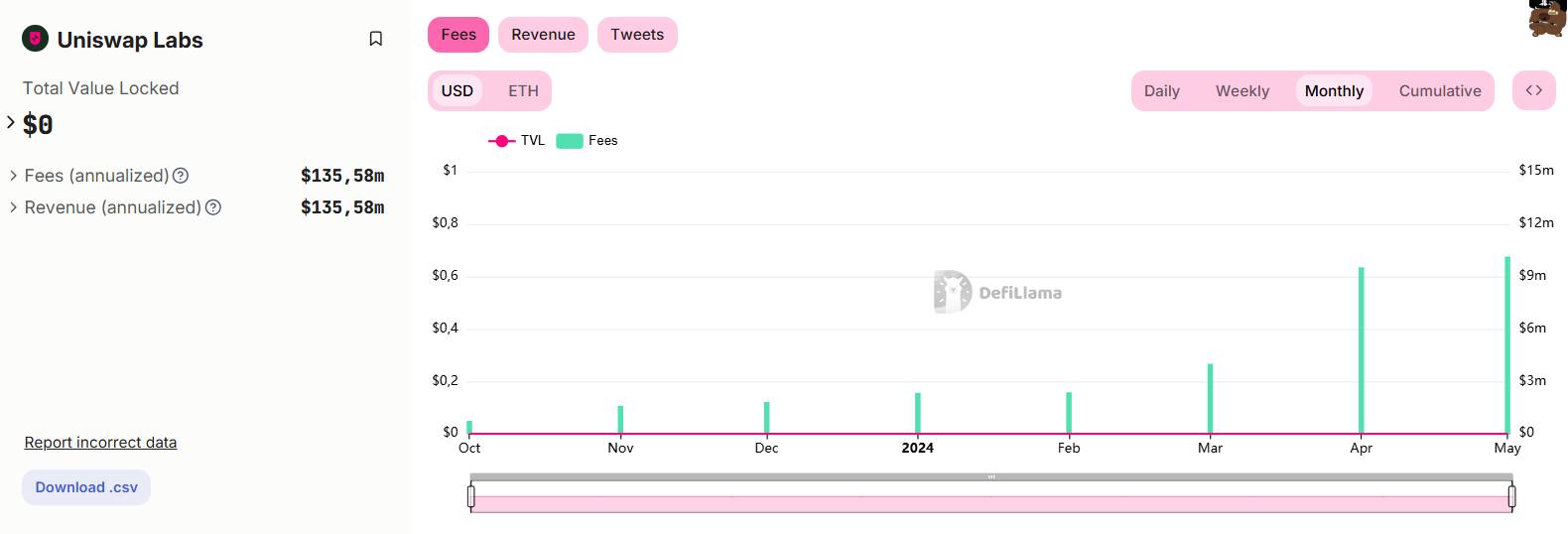Image resolution: width=1568 pixels, height=534 pixels.
Task: Toggle Fees series in chart legend
Action: (588, 141)
